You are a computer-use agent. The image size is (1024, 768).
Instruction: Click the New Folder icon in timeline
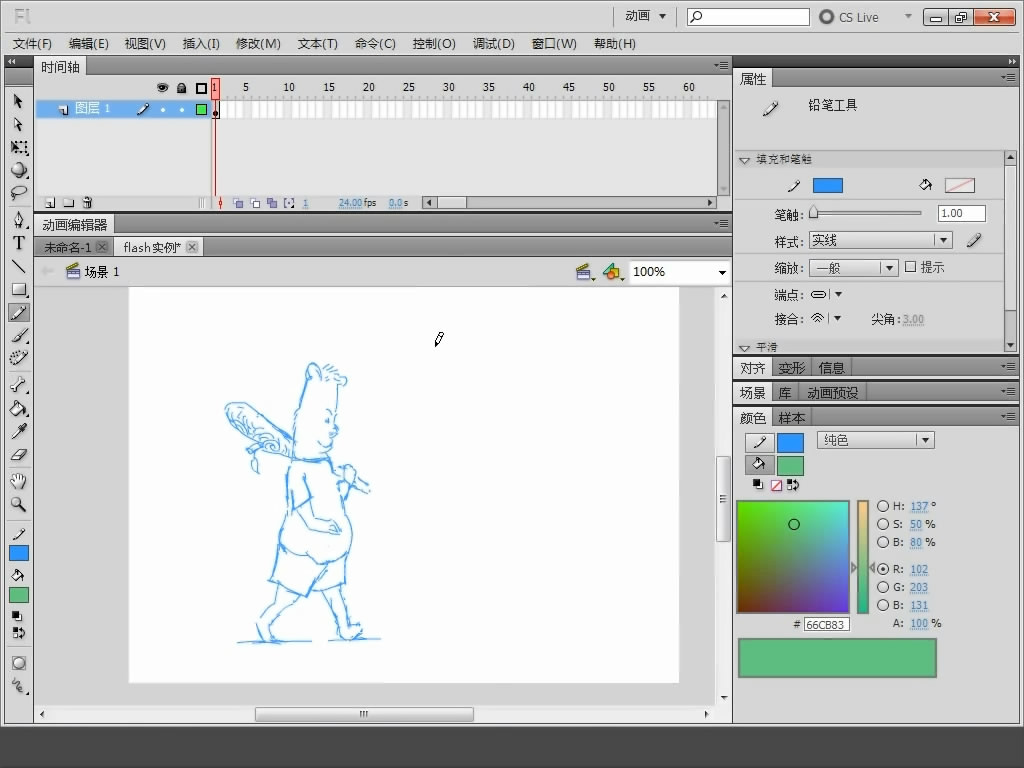pyautogui.click(x=69, y=203)
